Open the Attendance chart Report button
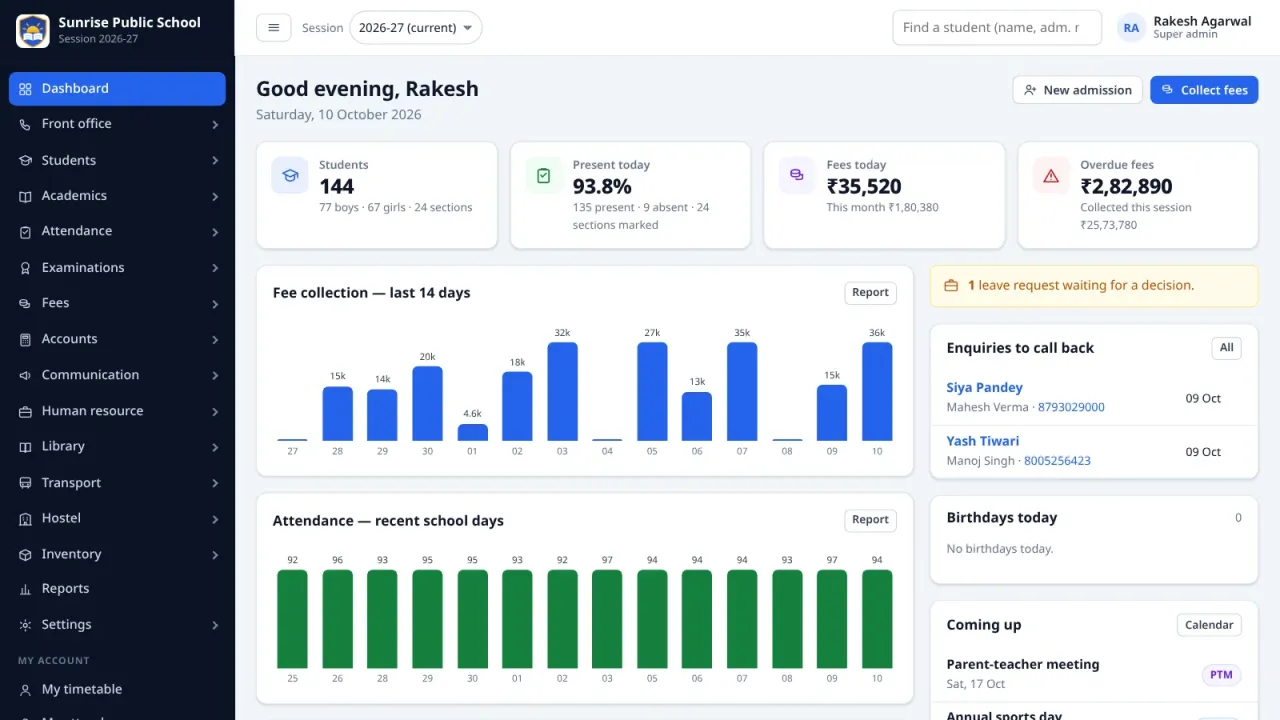The width and height of the screenshot is (1280, 720). click(870, 520)
